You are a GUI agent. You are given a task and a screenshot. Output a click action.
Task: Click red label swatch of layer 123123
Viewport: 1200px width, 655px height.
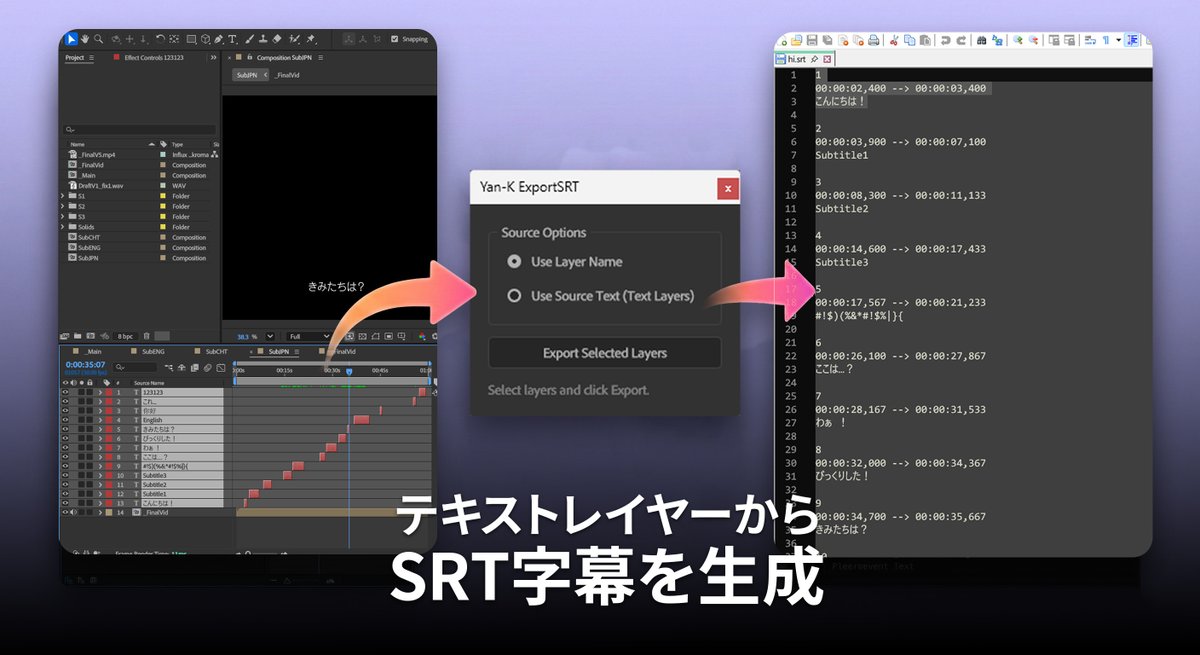coord(109,393)
